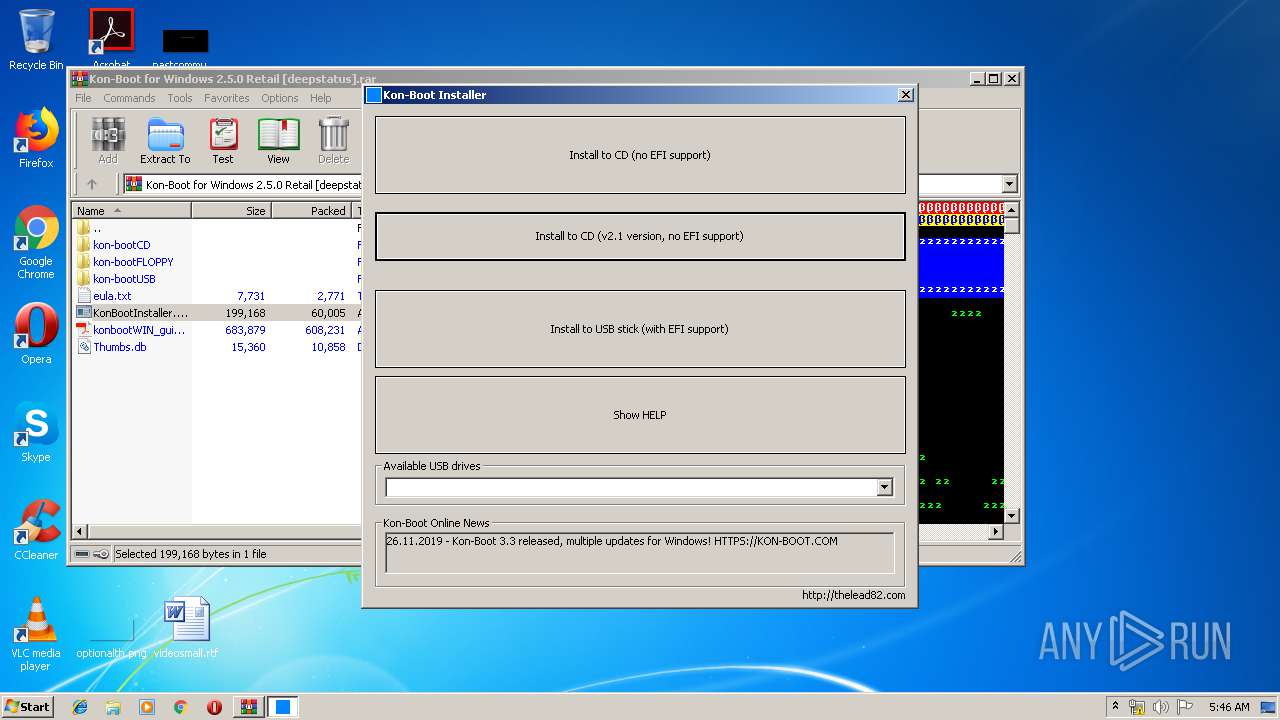
Task: Click the Add archive toolbar icon
Action: [108, 140]
